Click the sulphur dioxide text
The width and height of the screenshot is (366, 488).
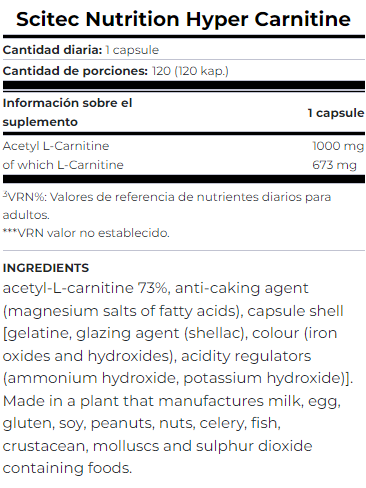(x=254, y=446)
